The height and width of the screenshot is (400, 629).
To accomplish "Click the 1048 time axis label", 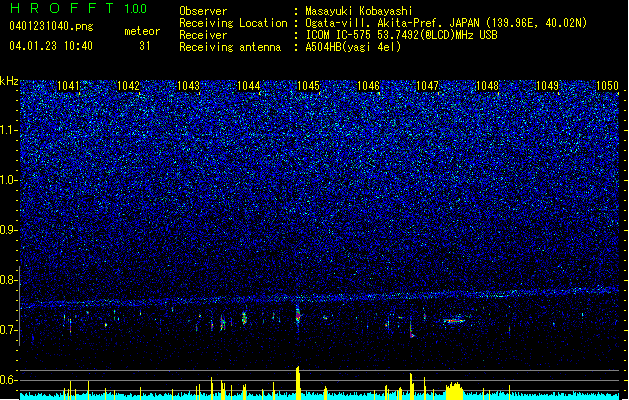I will pyautogui.click(x=487, y=86).
